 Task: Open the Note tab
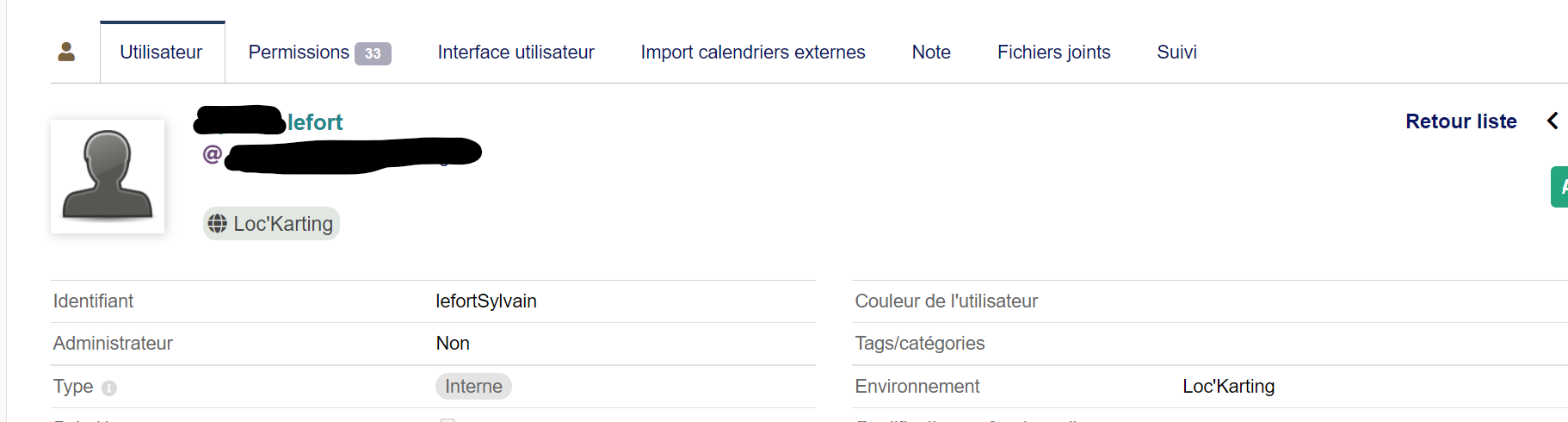click(x=931, y=53)
